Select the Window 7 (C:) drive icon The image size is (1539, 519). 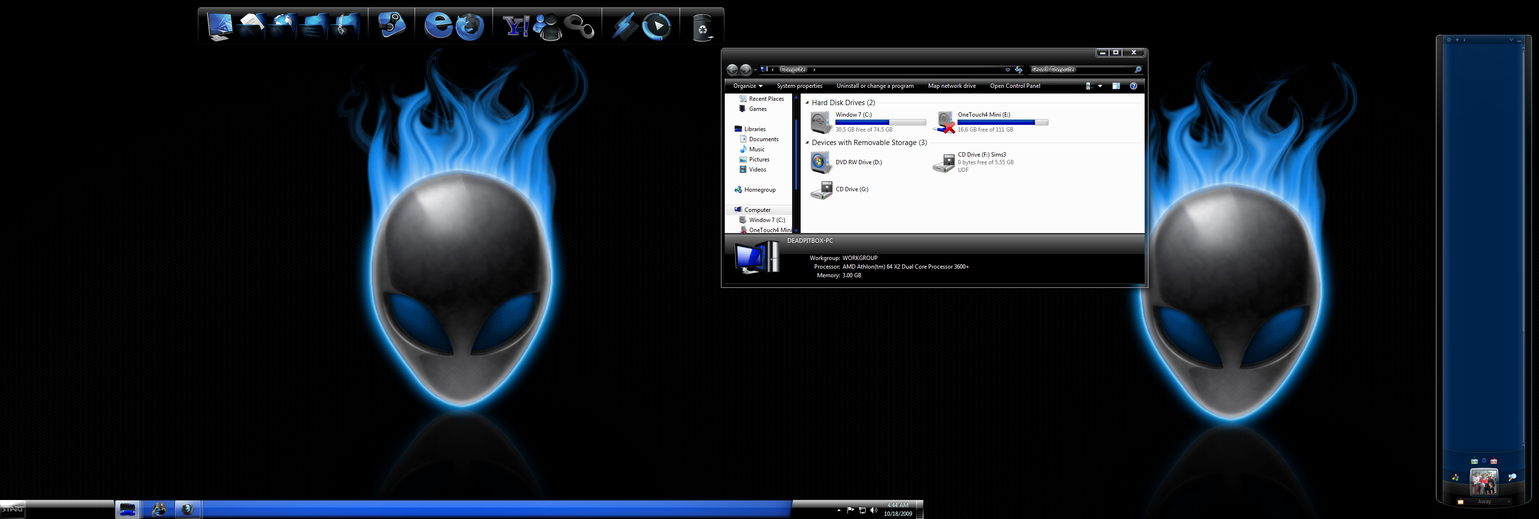pyautogui.click(x=820, y=122)
